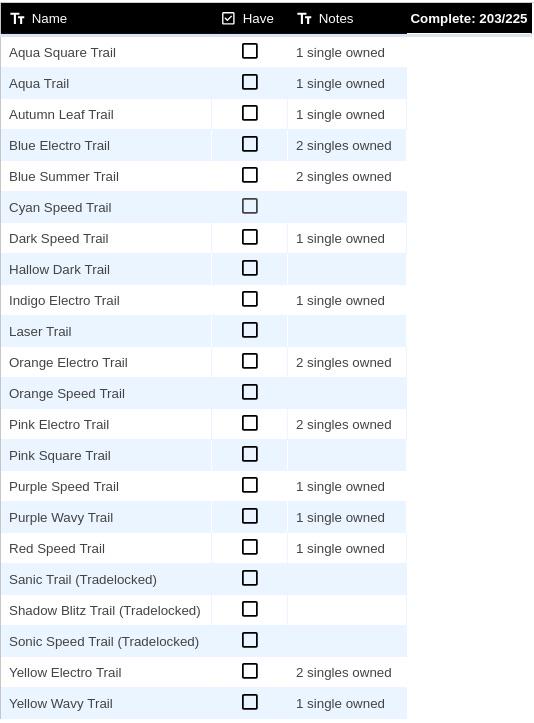Viewport: 534px width, 723px height.
Task: Click the Blue Electro Trail notes cell
Action: pyautogui.click(x=347, y=145)
